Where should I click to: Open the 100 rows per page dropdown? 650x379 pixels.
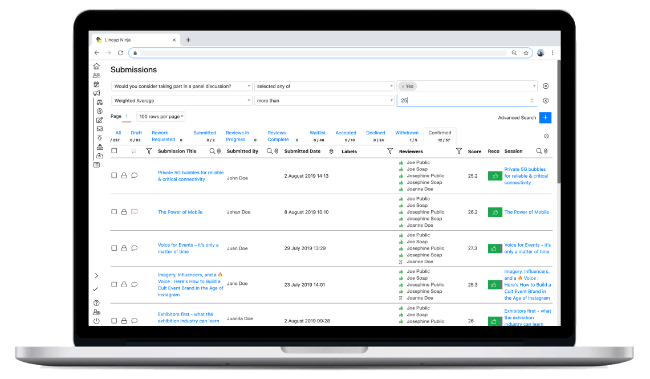point(161,117)
